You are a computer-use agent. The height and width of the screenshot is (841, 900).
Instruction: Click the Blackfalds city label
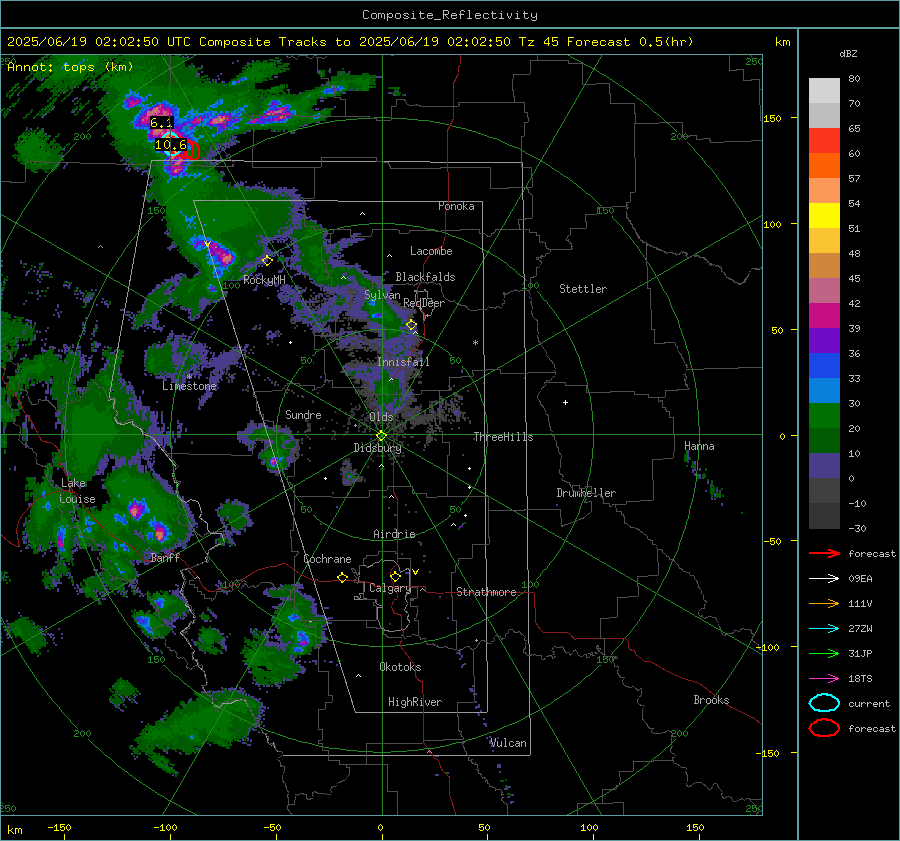click(x=425, y=277)
